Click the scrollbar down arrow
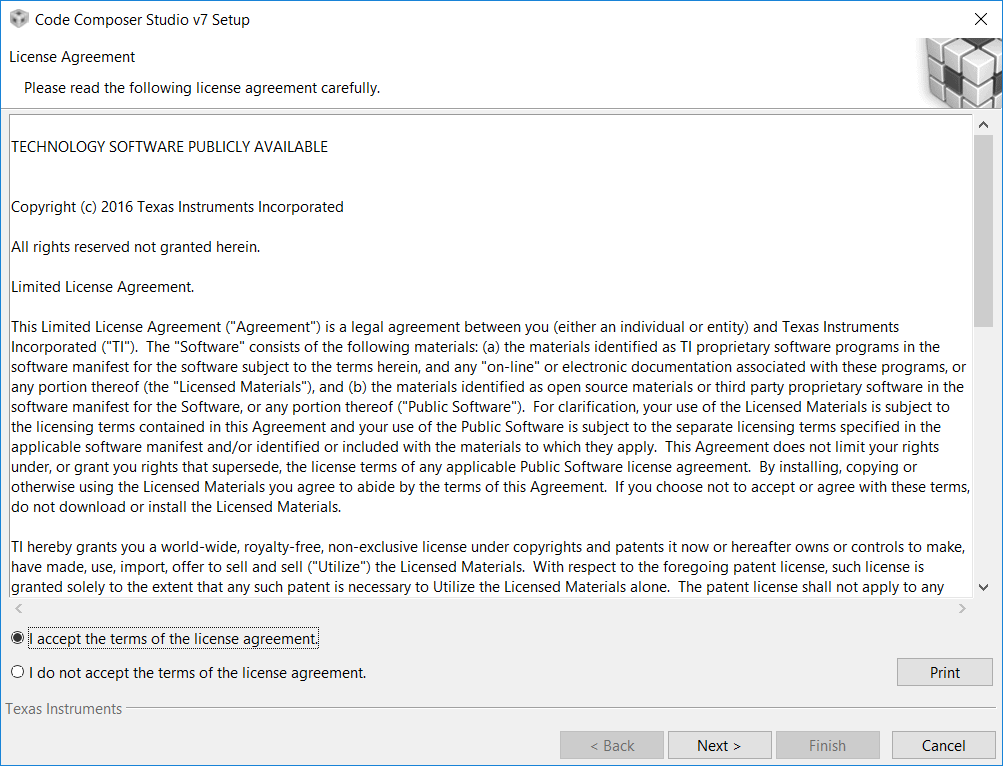The image size is (1003, 766). tap(984, 586)
